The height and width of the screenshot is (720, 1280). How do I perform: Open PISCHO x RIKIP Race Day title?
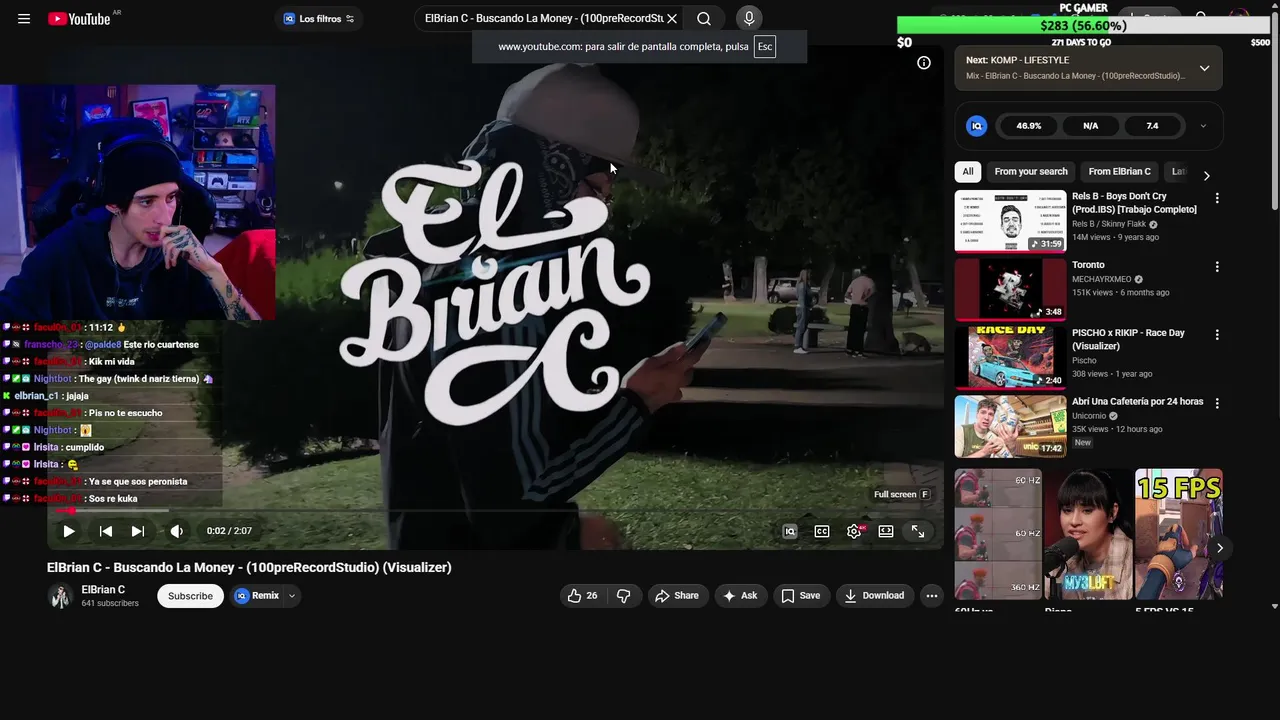coord(1128,339)
